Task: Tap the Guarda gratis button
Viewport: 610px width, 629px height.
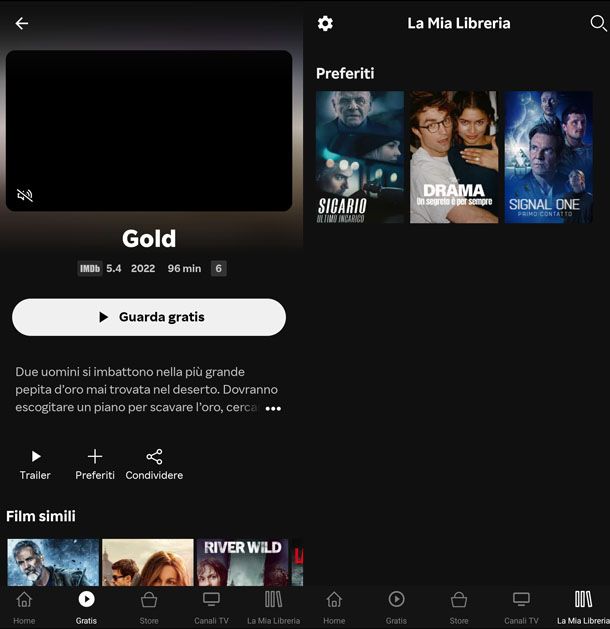Action: [x=149, y=317]
